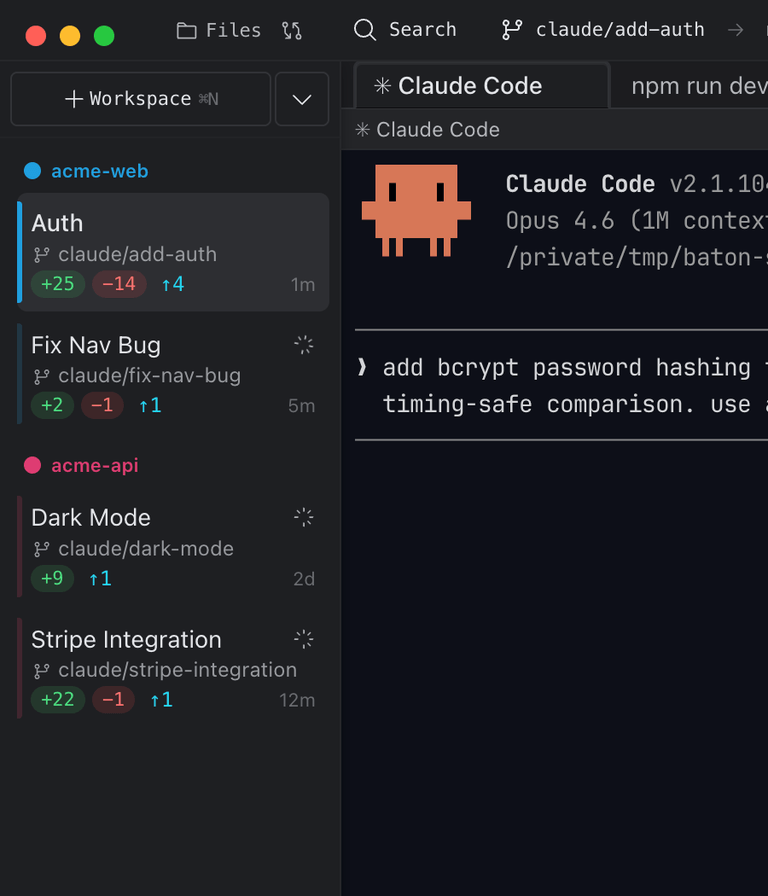Collapse the acme-web project section
Screen dimensions: 768x896
coord(100,170)
